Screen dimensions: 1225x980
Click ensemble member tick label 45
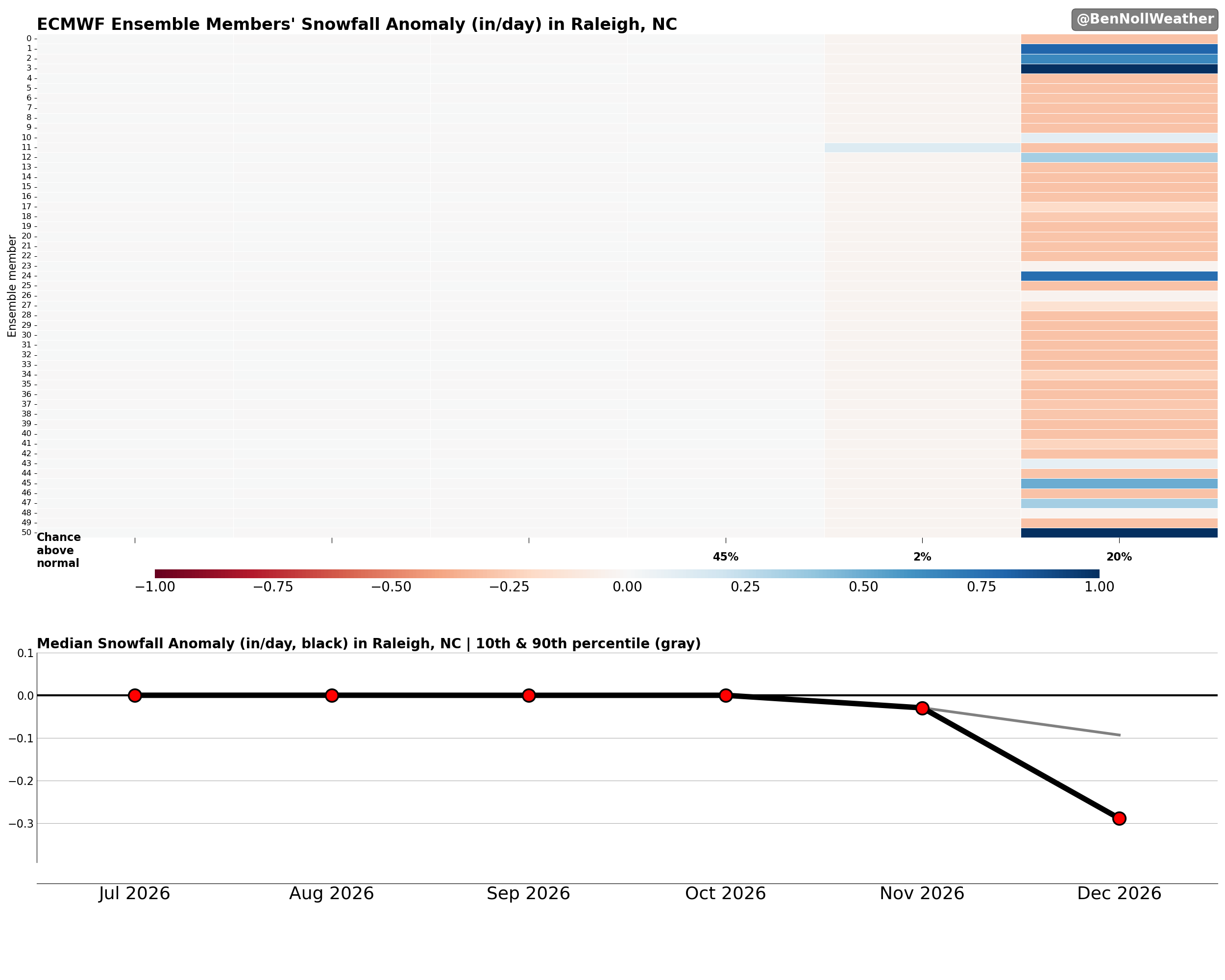pos(27,484)
